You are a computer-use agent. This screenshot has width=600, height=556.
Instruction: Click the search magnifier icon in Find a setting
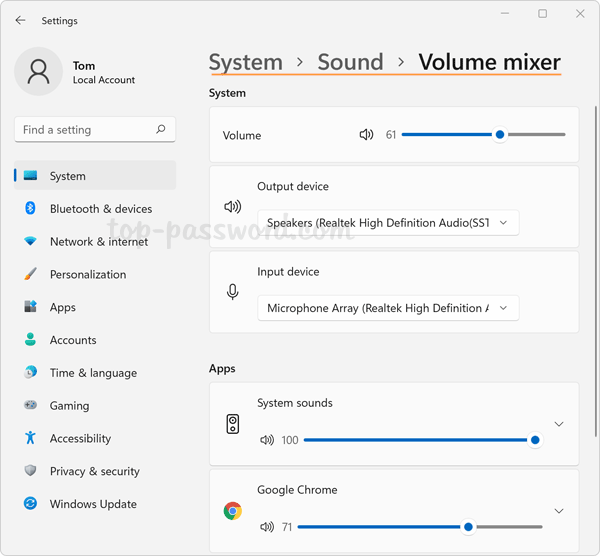tap(161, 129)
